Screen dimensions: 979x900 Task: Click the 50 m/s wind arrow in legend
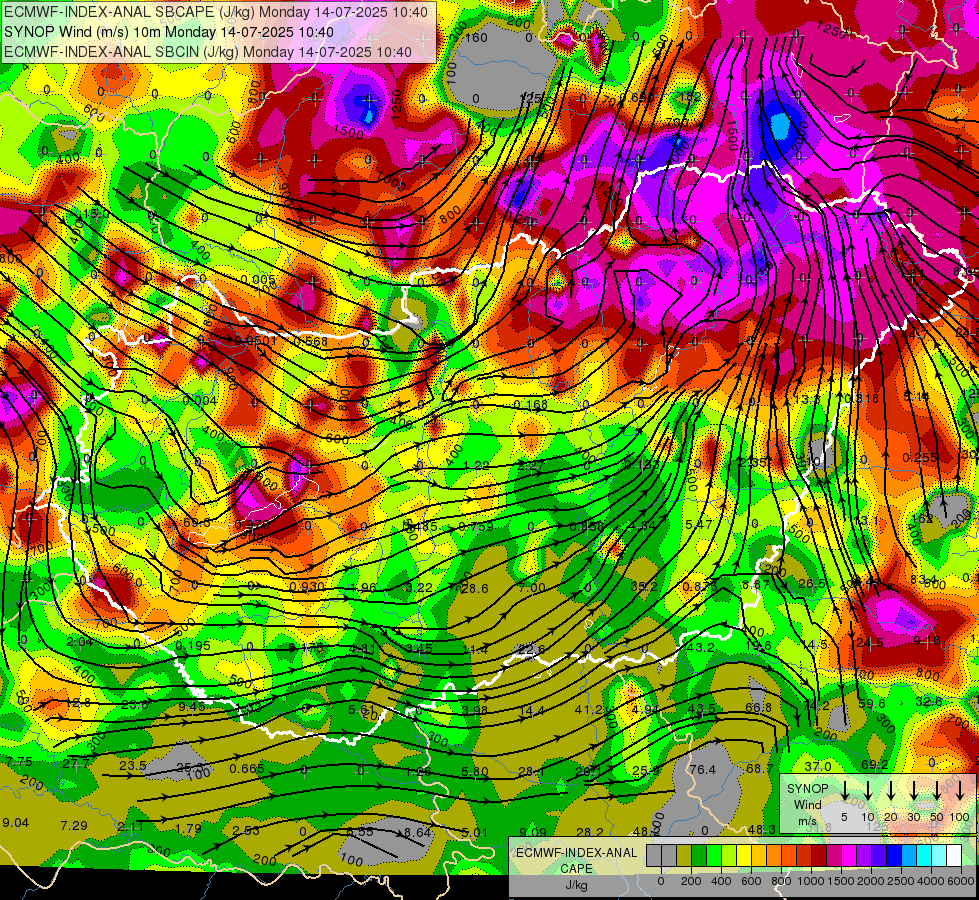(x=937, y=791)
